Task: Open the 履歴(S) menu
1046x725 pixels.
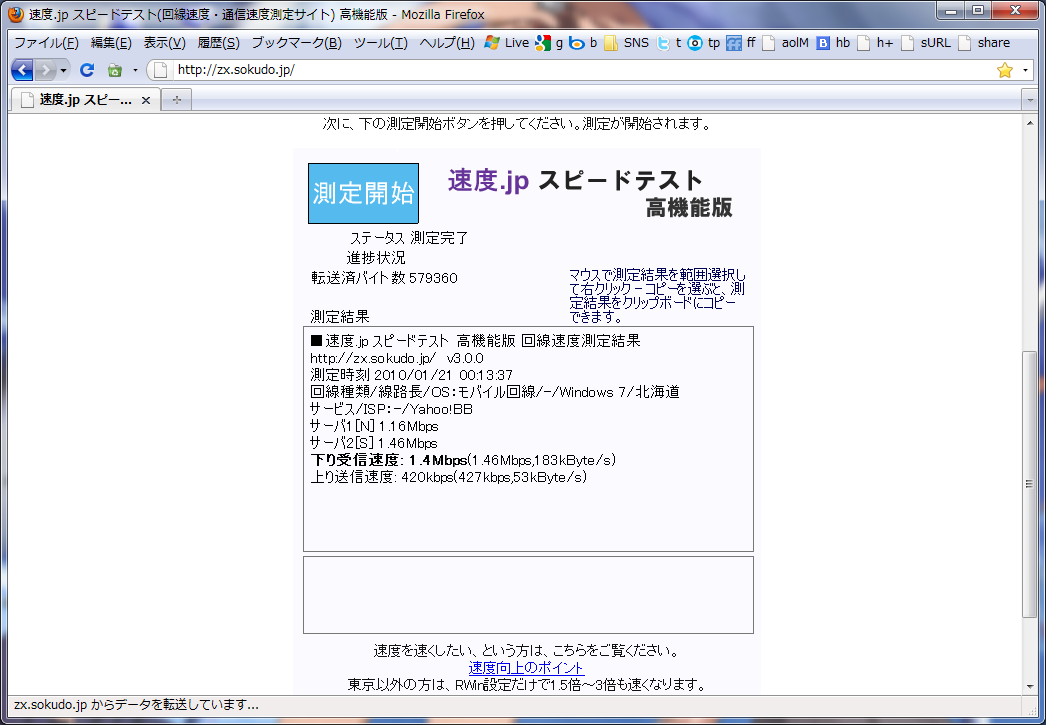Action: point(218,43)
